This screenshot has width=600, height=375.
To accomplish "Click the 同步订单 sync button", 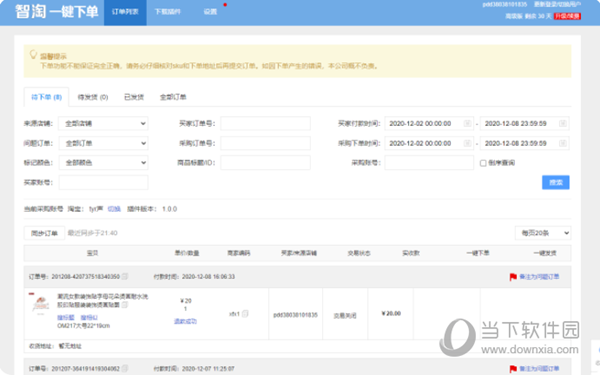I will click(x=44, y=233).
